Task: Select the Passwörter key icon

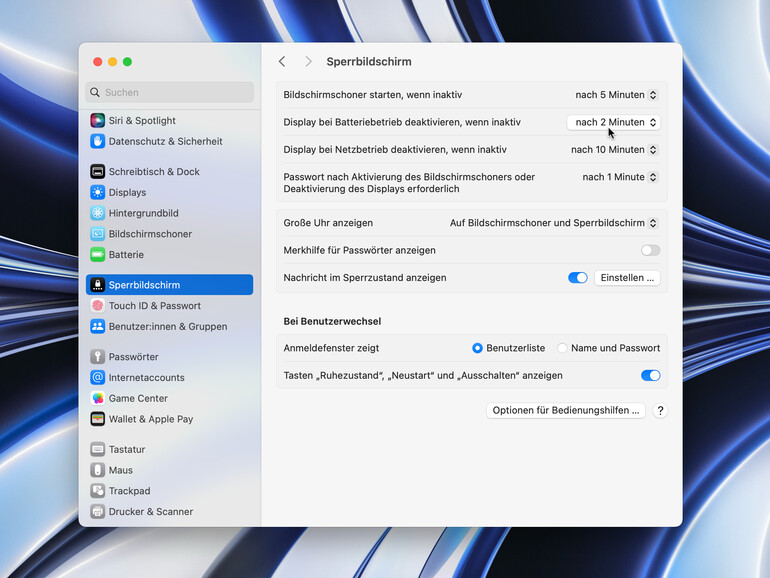Action: (x=98, y=356)
